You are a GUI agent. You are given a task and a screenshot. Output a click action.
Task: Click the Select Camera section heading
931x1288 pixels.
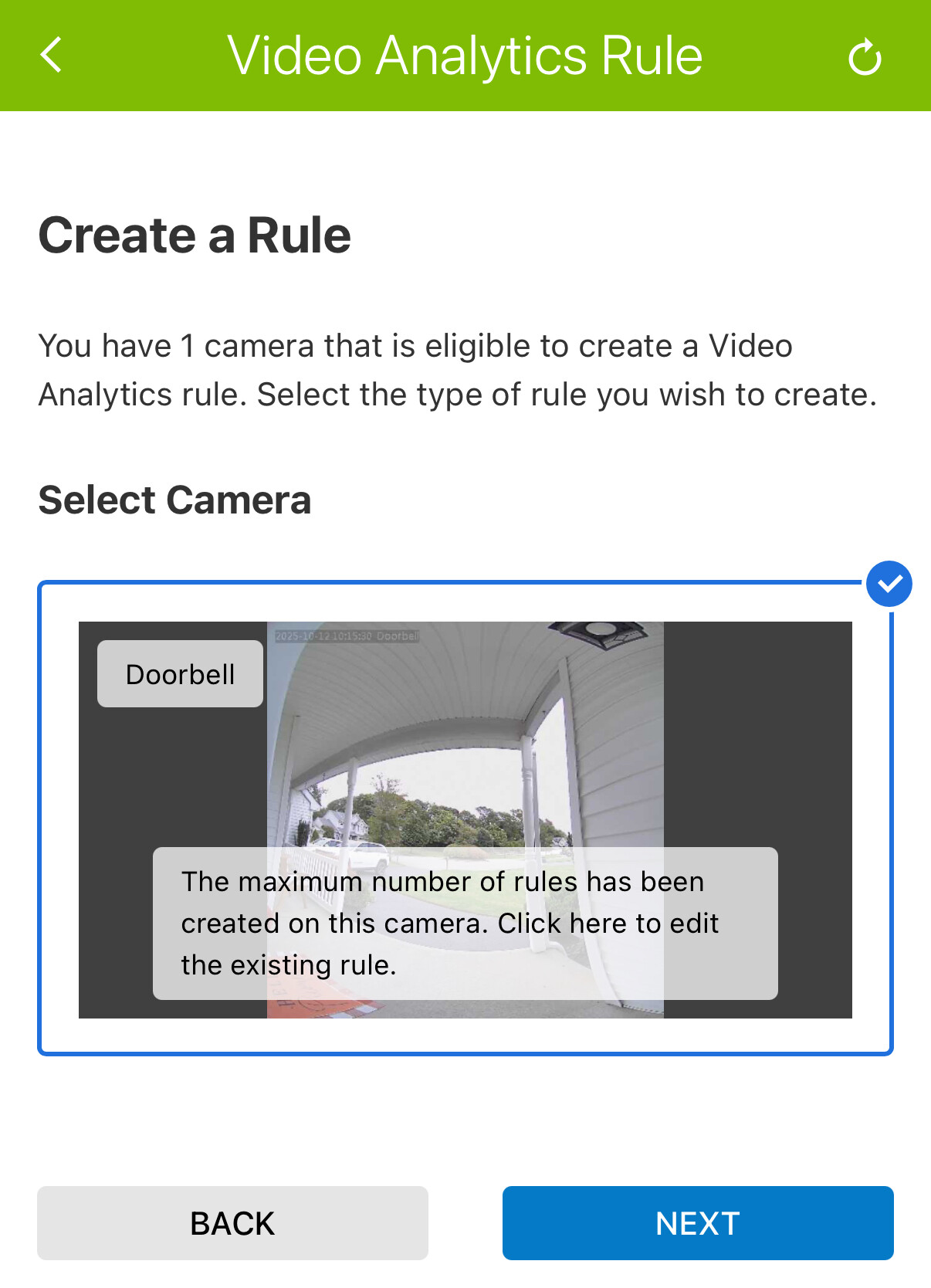pyautogui.click(x=174, y=500)
